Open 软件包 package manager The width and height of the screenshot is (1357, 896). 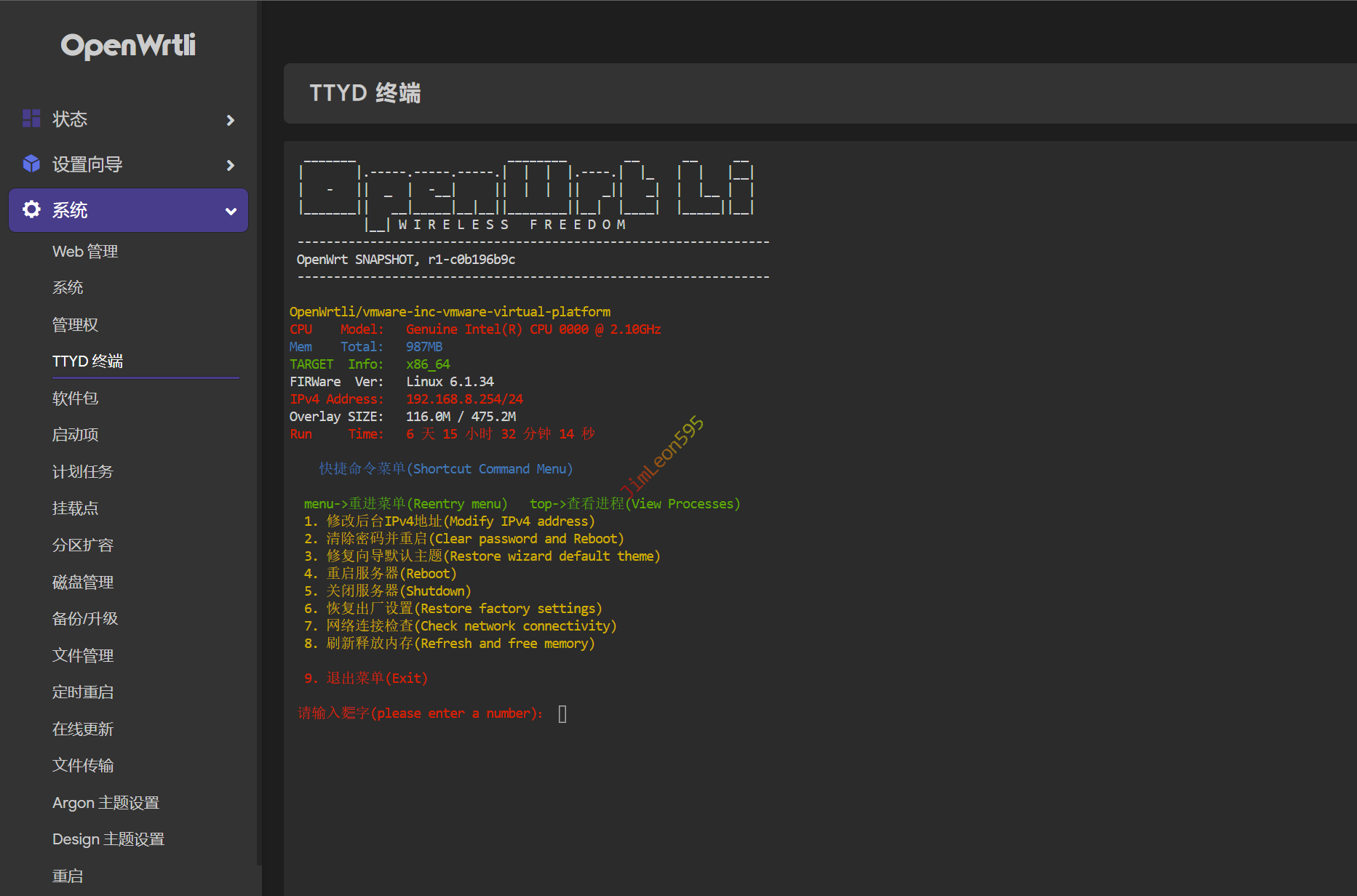(75, 399)
